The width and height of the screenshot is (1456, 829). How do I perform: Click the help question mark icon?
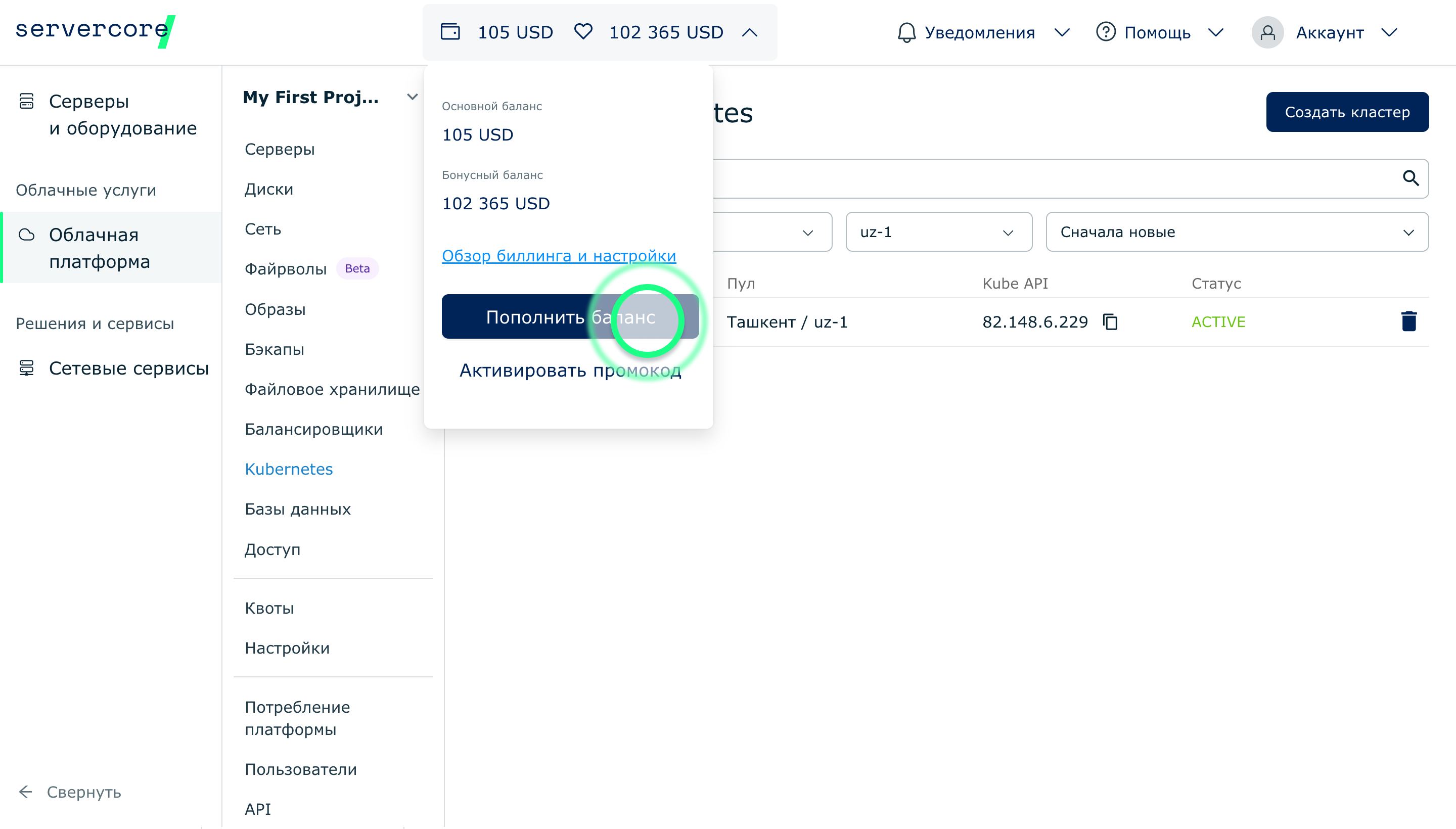click(1105, 32)
